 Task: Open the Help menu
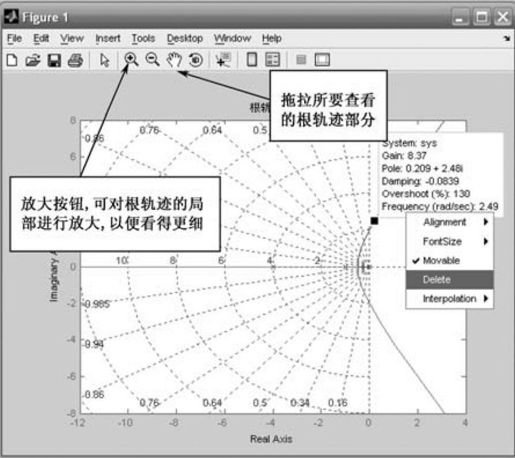[272, 38]
